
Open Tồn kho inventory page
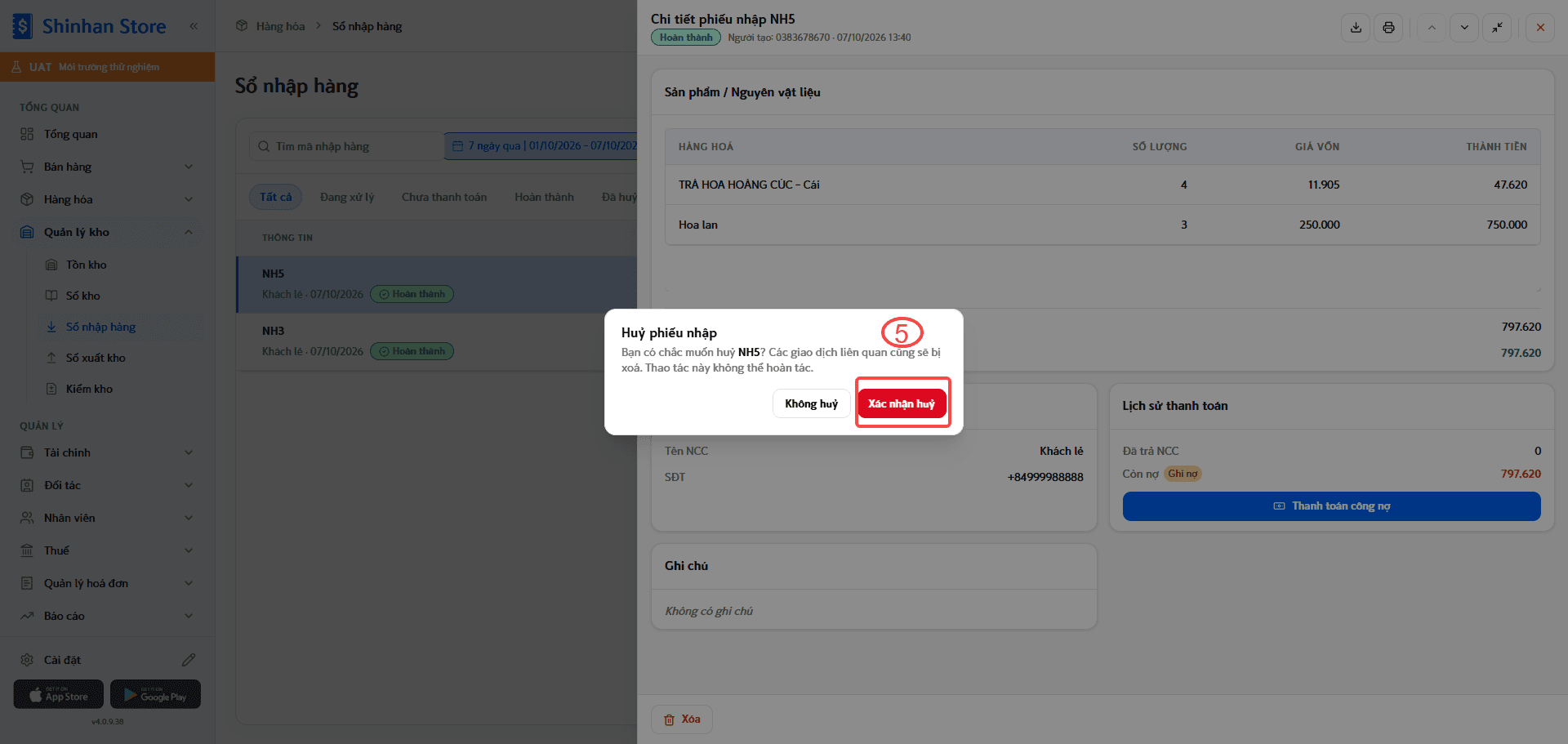(120, 265)
